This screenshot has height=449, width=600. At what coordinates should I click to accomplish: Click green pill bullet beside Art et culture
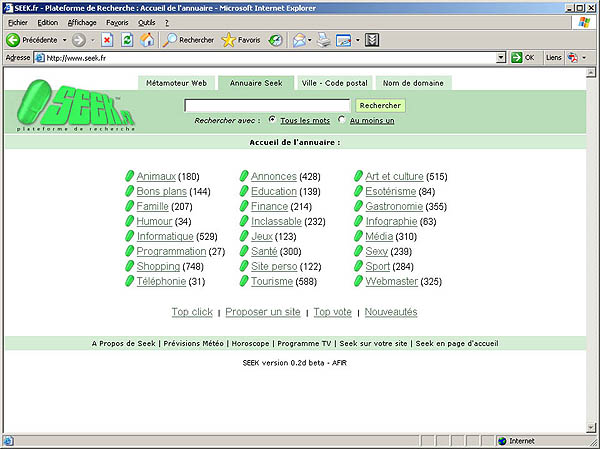click(358, 176)
